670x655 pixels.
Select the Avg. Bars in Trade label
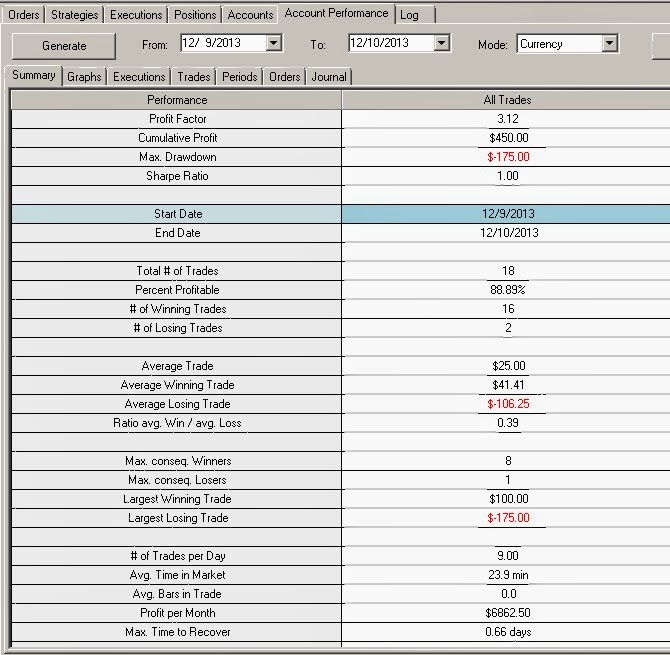tap(177, 594)
